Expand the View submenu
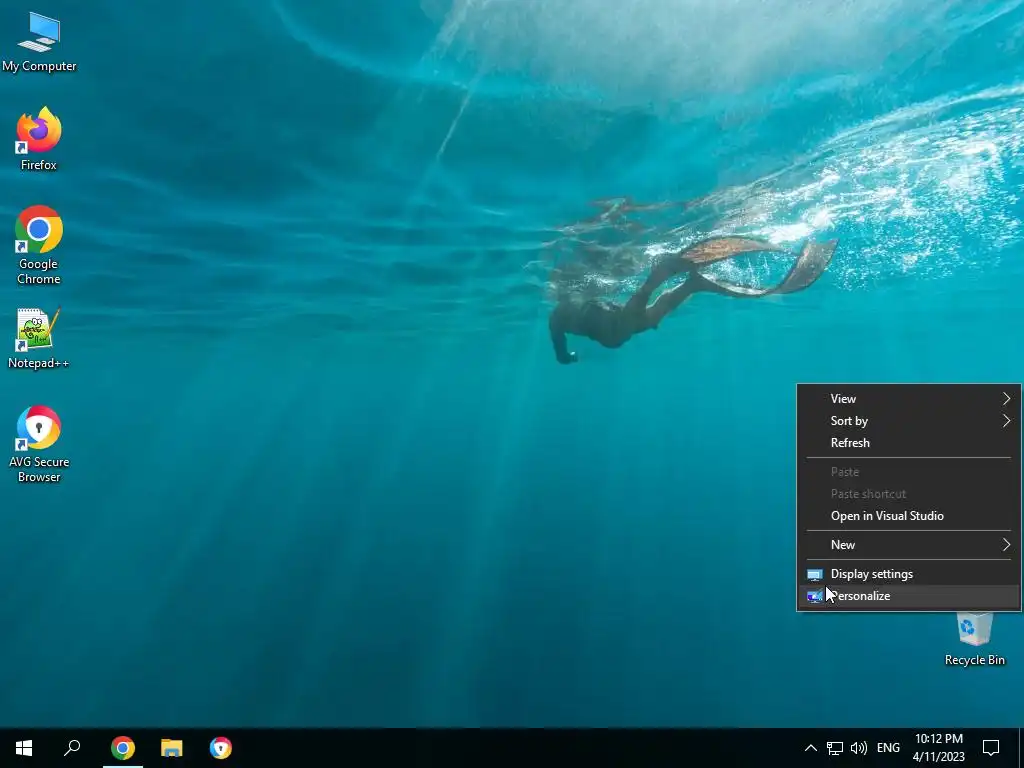The height and width of the screenshot is (768, 1024). click(x=909, y=398)
